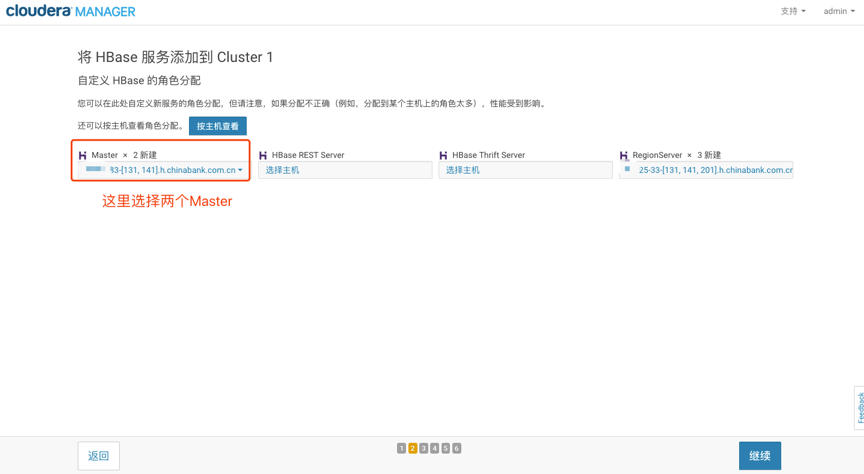The image size is (864, 474).
Task: Click heading '将 HBase 服务添加到 Cluster 1'
Action: [175, 57]
